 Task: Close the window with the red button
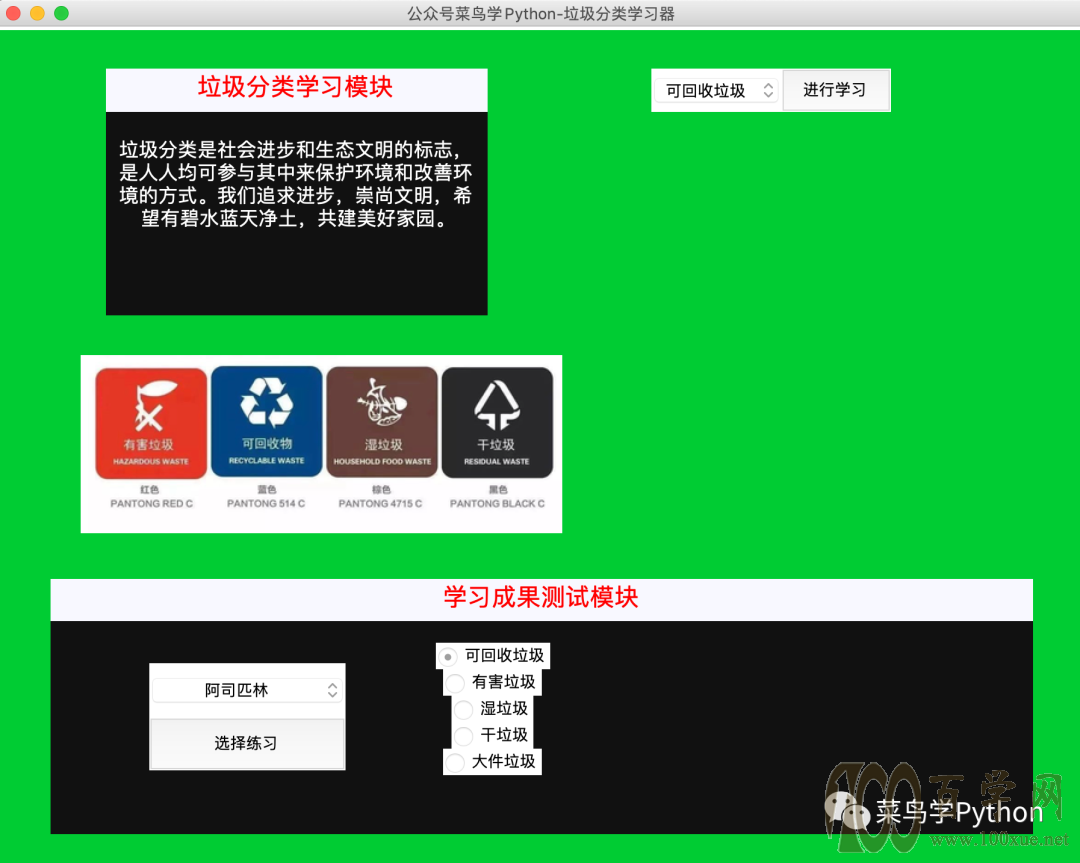13,13
